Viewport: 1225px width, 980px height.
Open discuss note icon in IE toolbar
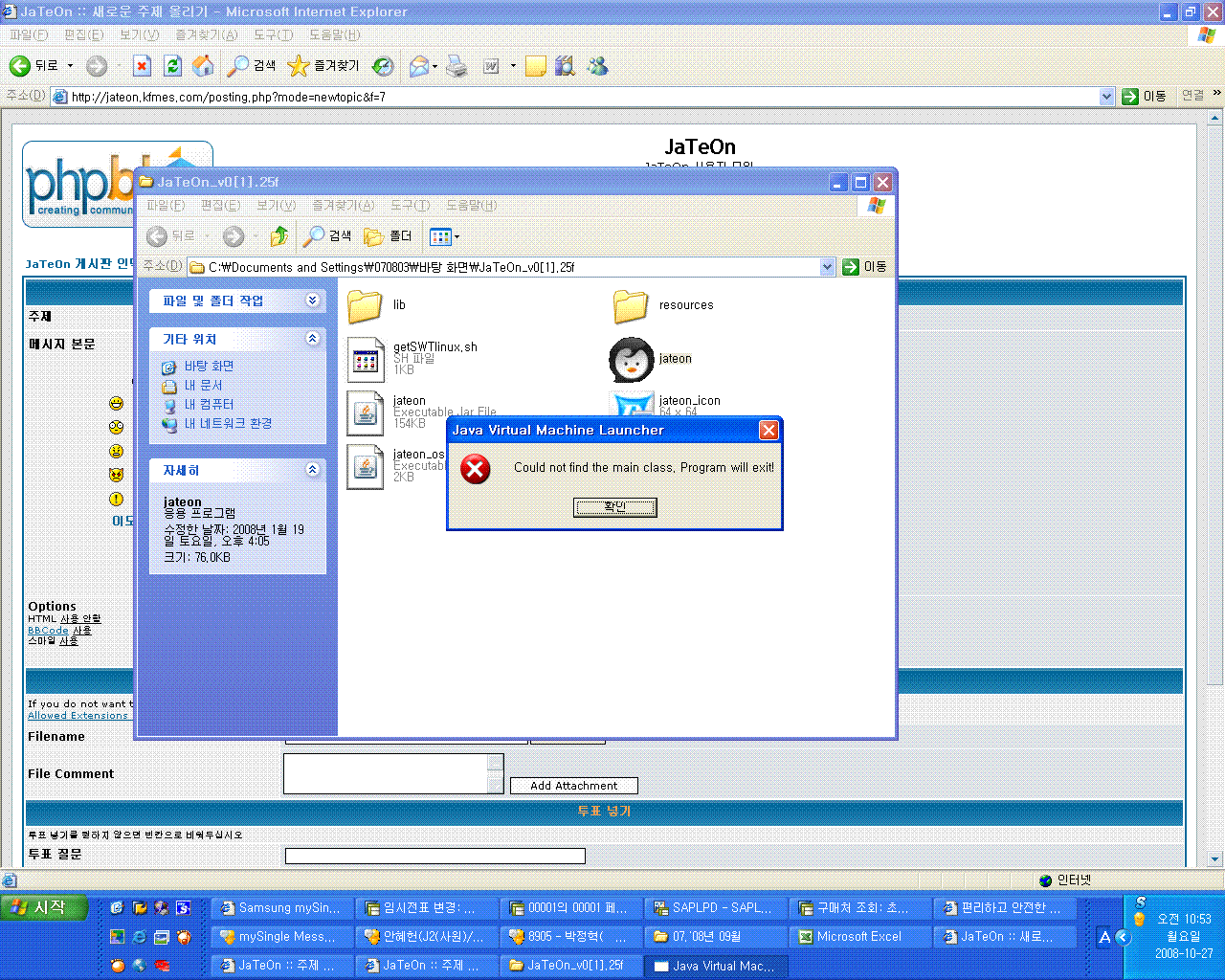coord(536,66)
